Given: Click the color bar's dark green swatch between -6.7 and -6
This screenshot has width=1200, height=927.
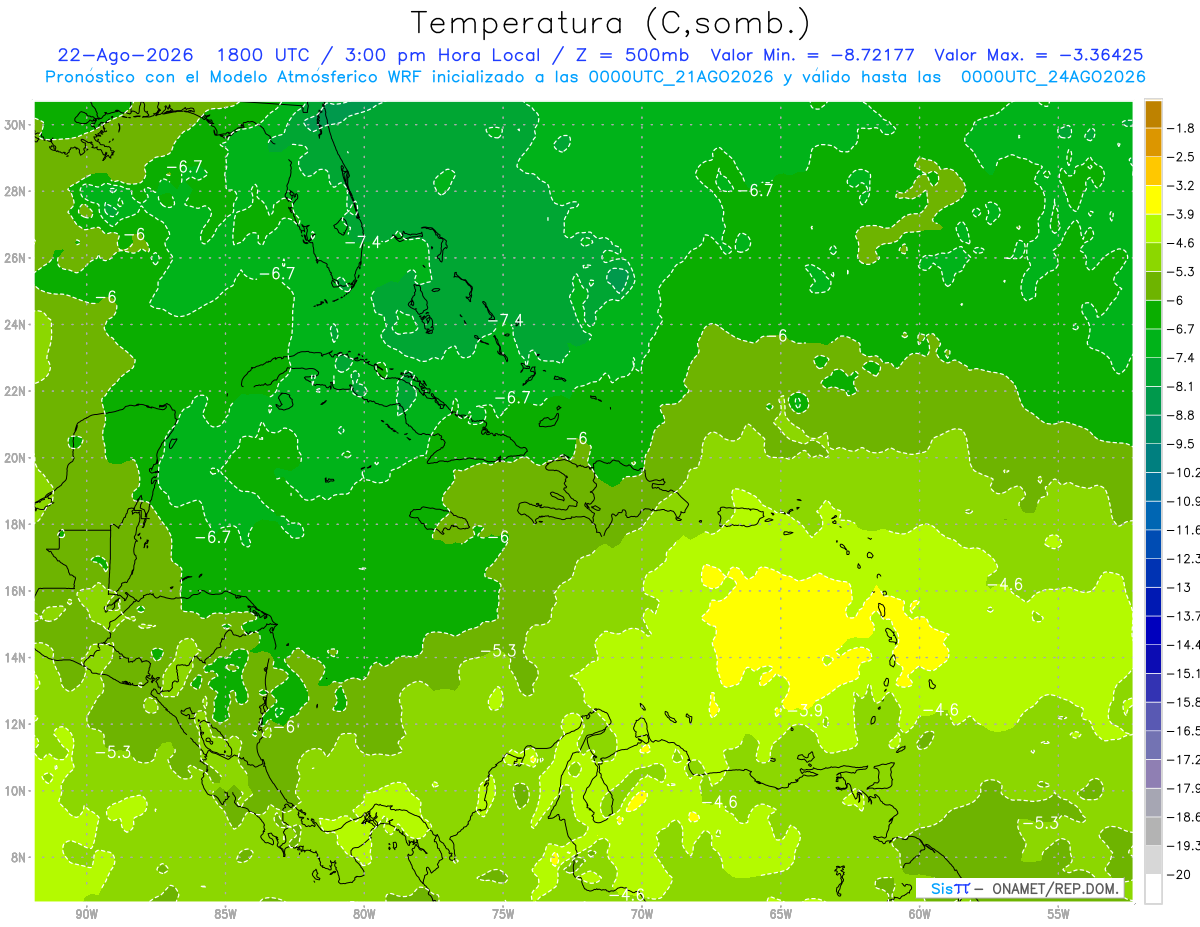Looking at the screenshot, I should (1153, 315).
